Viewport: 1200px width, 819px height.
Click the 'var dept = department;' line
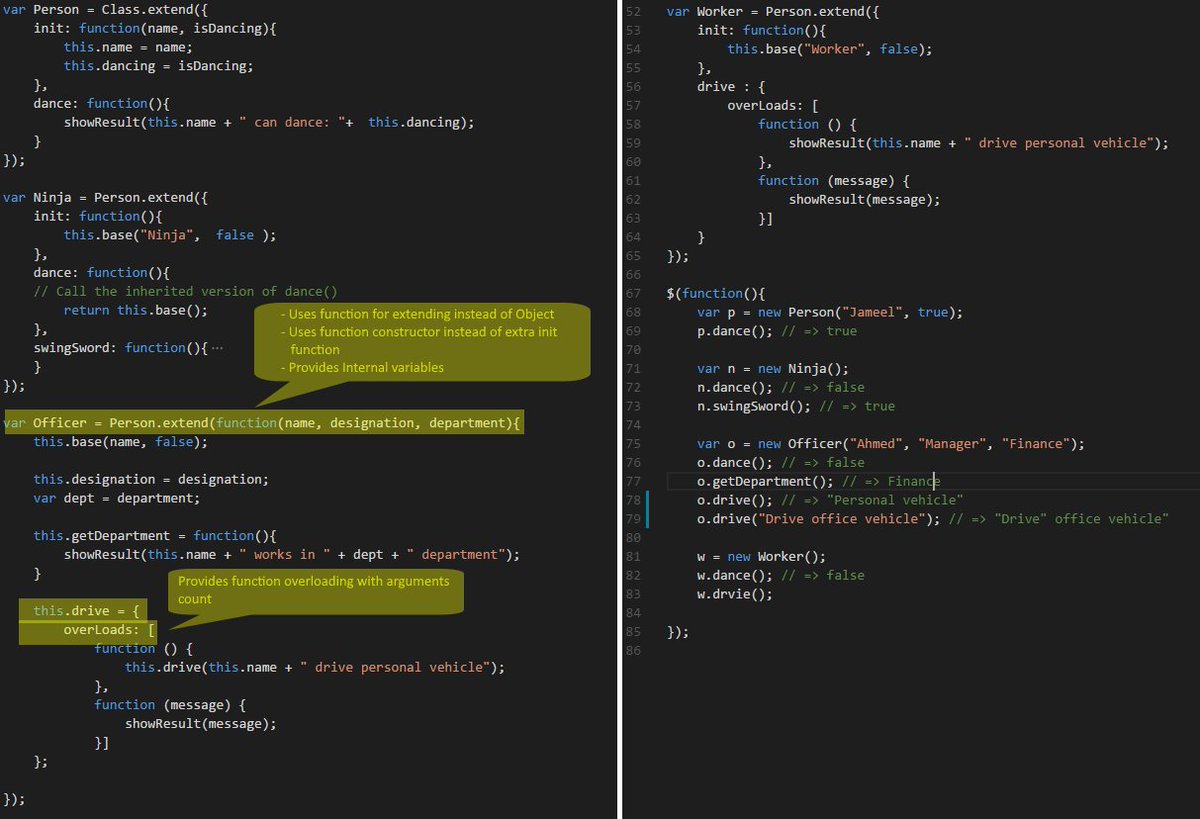(x=117, y=498)
